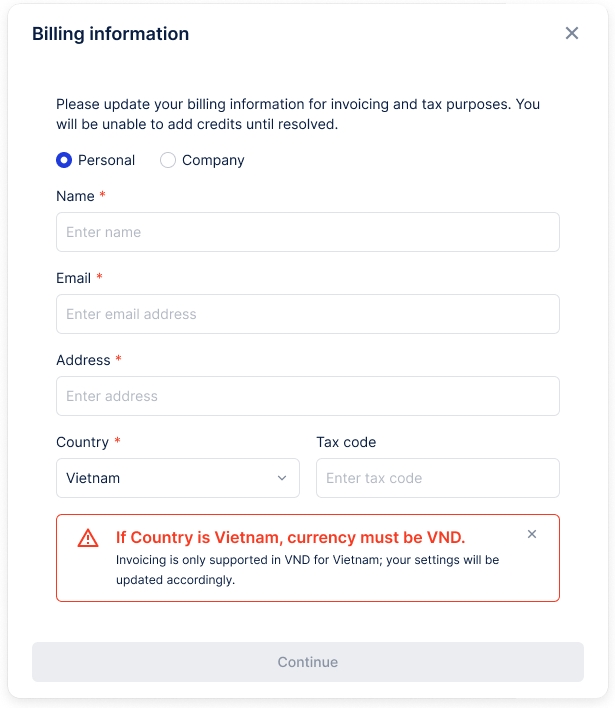The height and width of the screenshot is (708, 615).
Task: Click the Billing information dialog title
Action: tap(110, 34)
